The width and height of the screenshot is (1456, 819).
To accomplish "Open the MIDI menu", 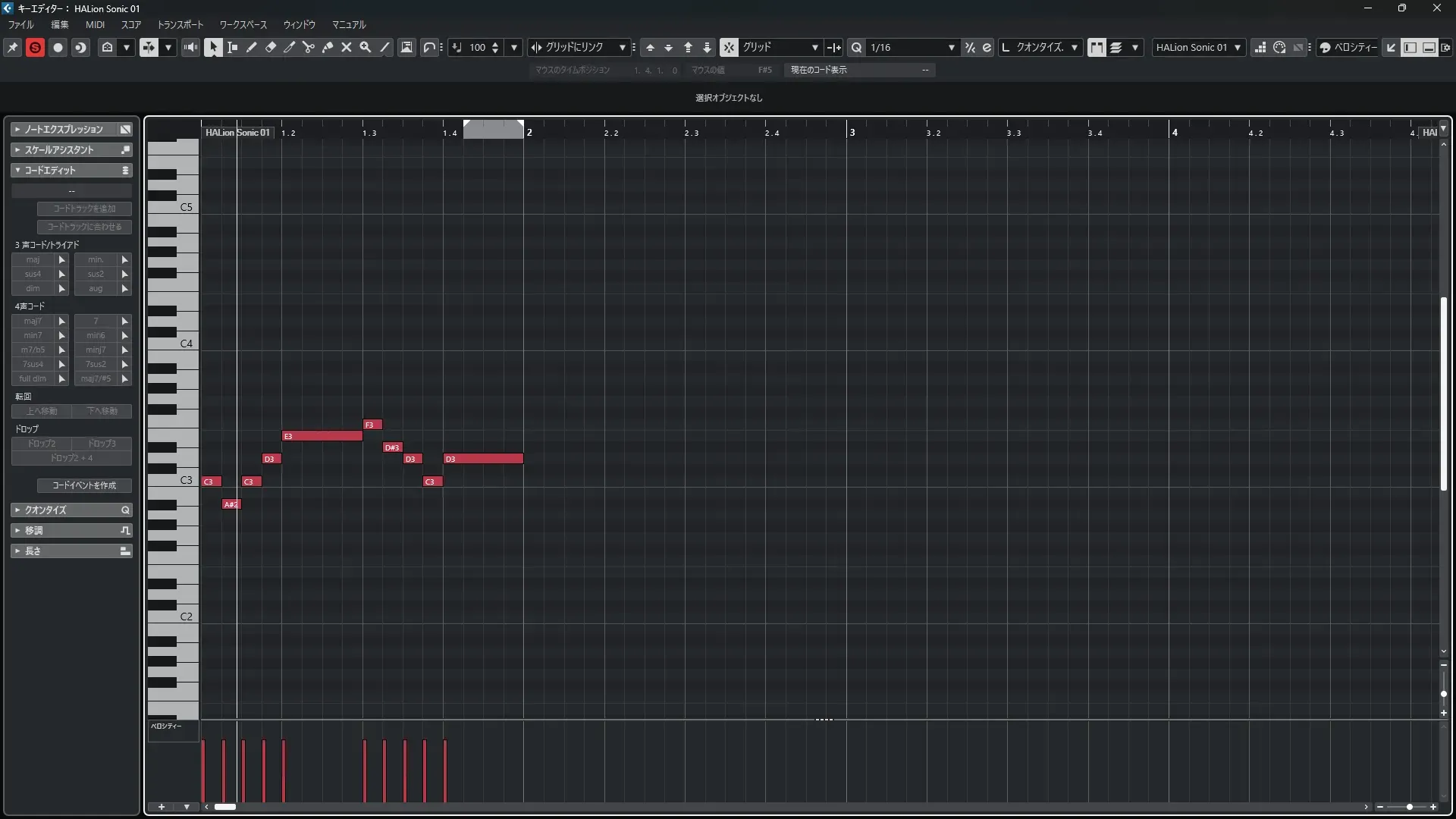I will (95, 24).
